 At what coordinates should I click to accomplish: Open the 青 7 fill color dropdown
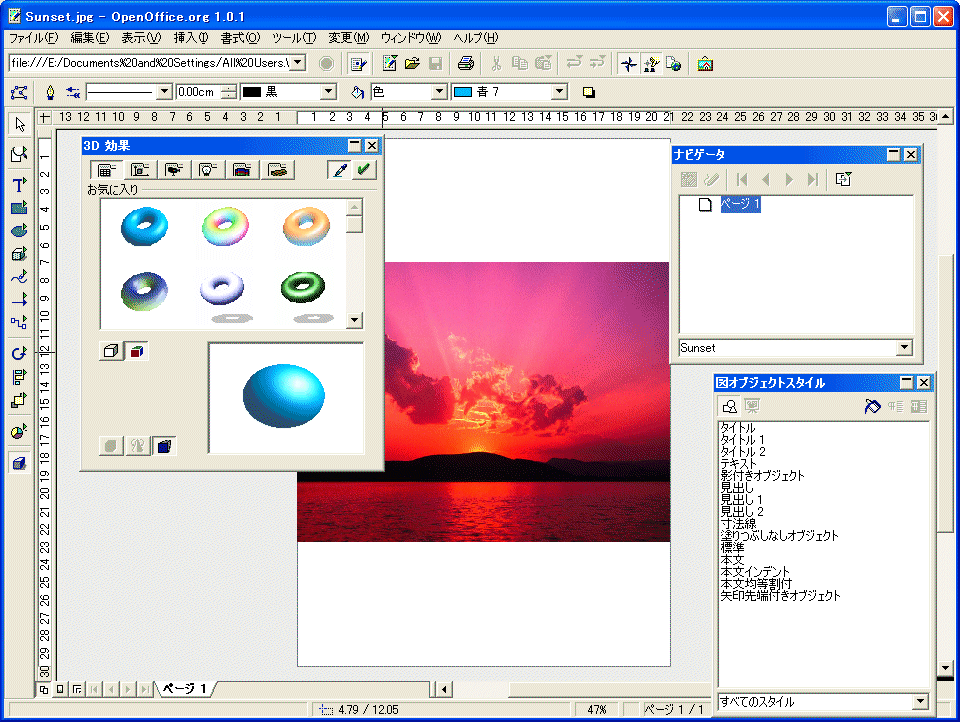point(560,92)
